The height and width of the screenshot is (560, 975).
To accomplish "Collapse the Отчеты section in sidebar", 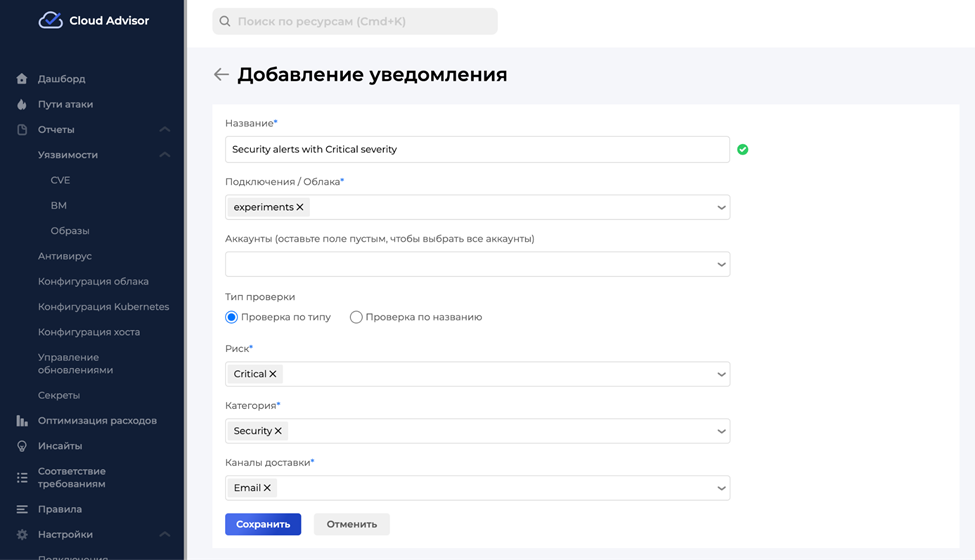I will tap(165, 130).
